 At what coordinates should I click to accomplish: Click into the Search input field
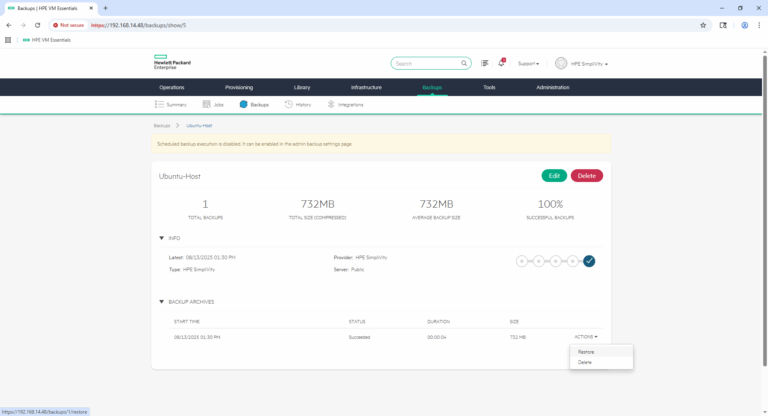coord(424,63)
